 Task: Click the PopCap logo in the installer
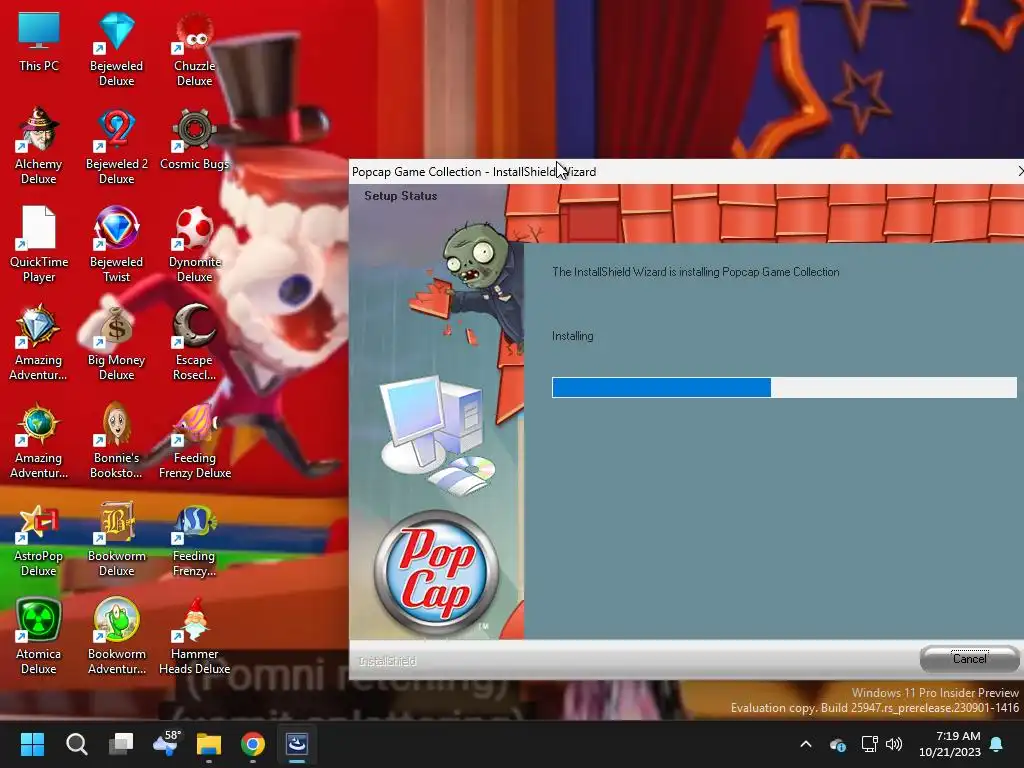(x=436, y=571)
